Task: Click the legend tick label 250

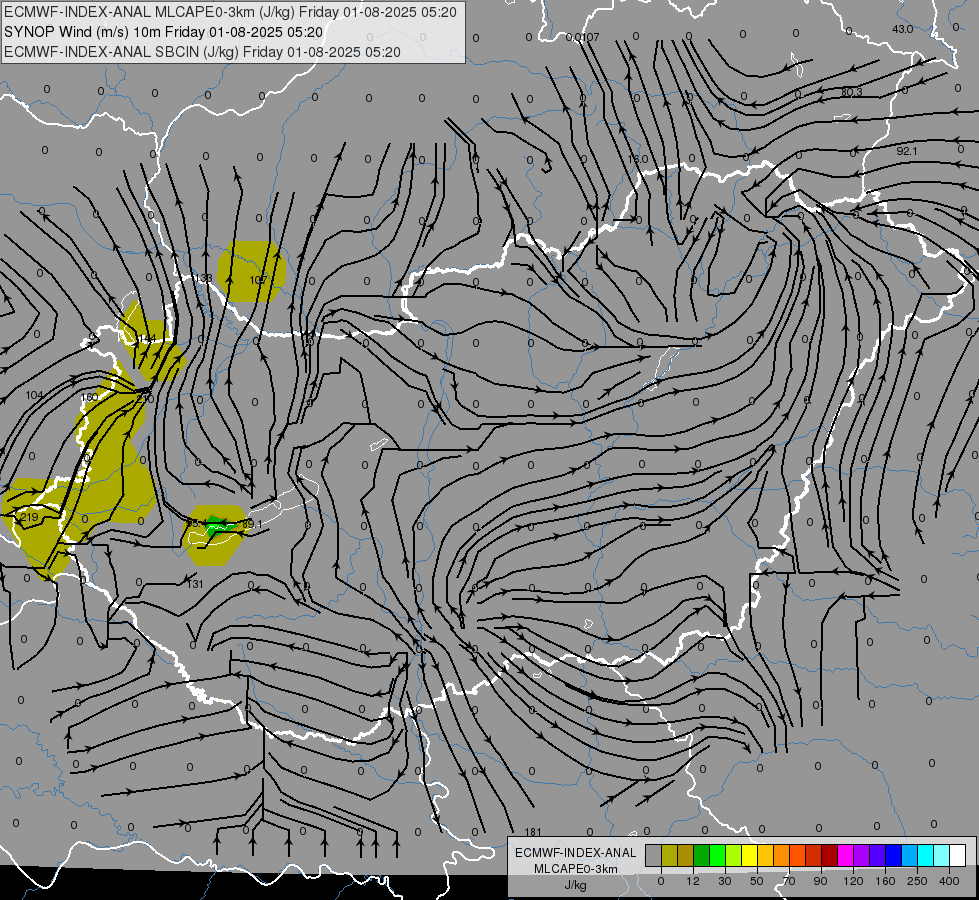Action: (x=917, y=881)
